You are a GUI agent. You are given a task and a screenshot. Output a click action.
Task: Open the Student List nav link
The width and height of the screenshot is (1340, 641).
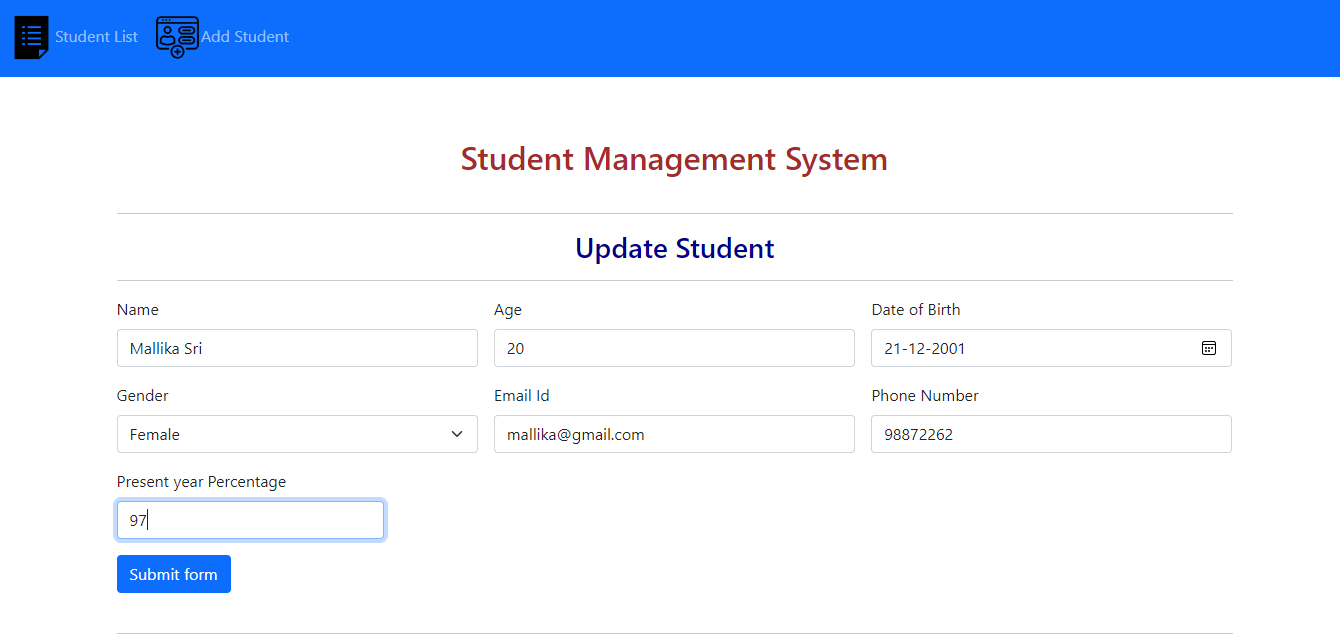point(96,37)
